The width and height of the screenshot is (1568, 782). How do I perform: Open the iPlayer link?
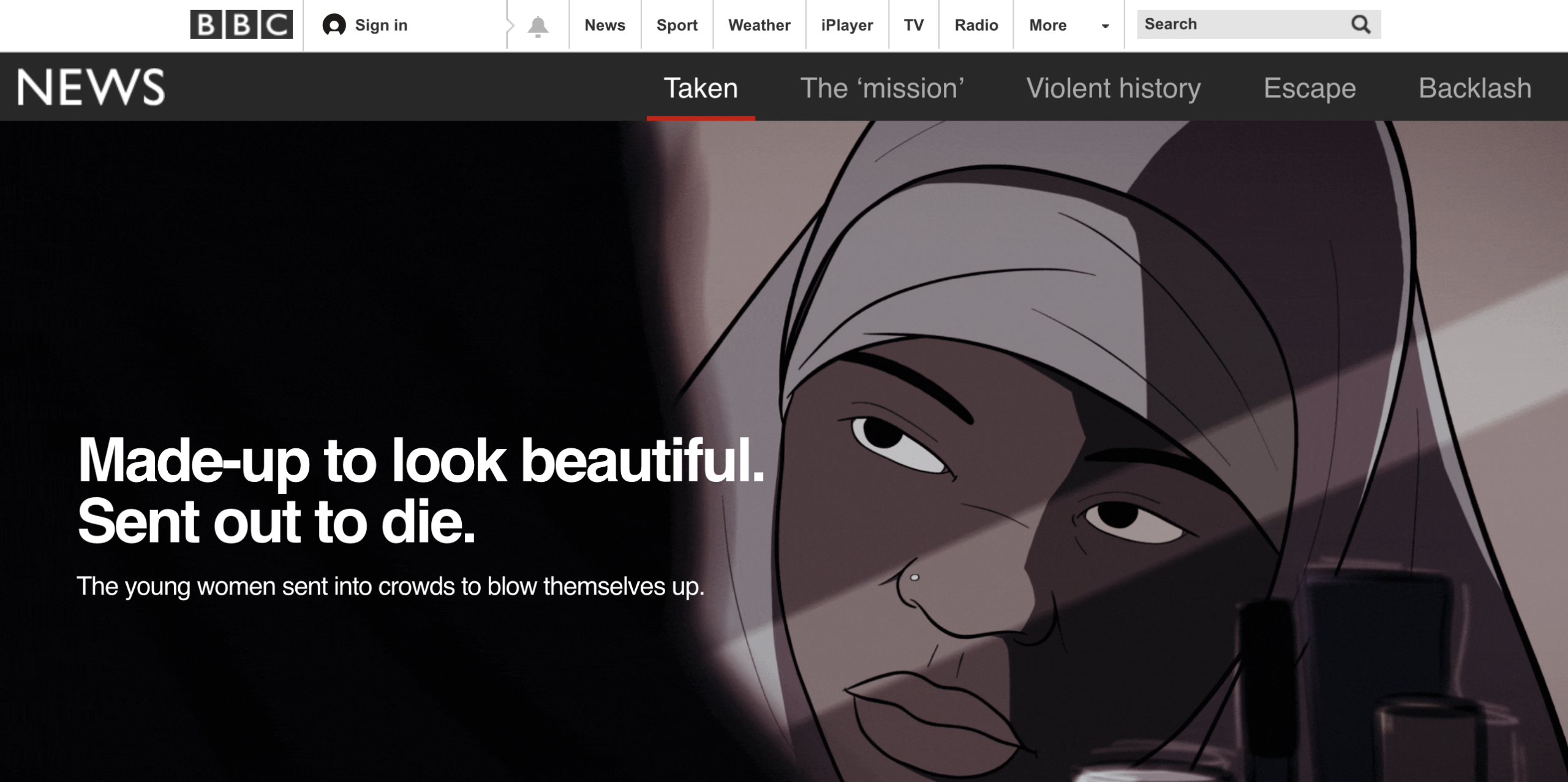click(x=846, y=25)
